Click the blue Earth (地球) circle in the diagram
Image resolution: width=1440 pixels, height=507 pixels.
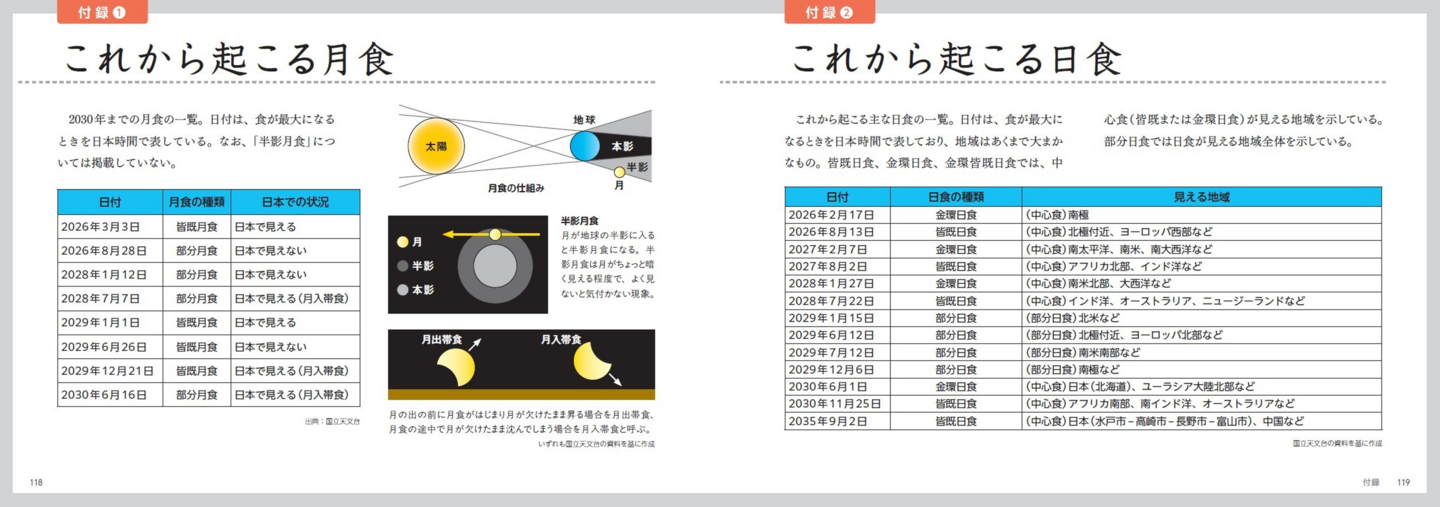coord(584,147)
